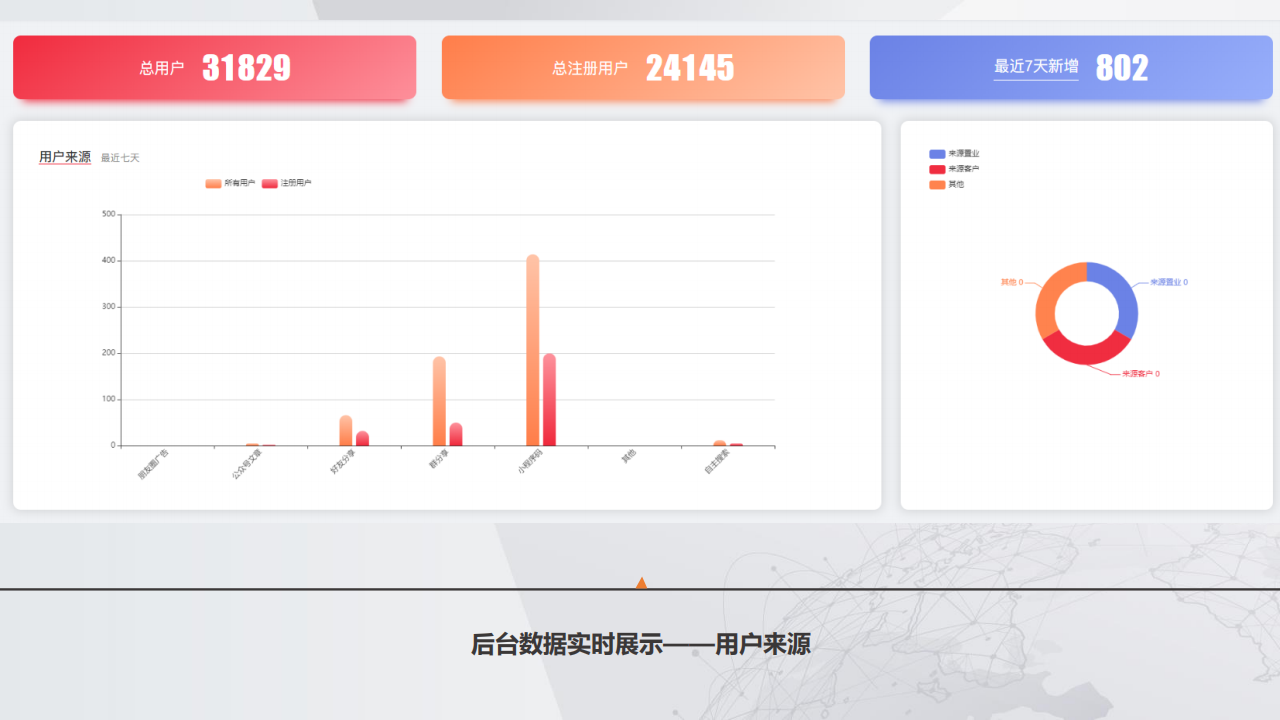1280x720 pixels.
Task: Click the 其他 x-axis label
Action: click(629, 458)
